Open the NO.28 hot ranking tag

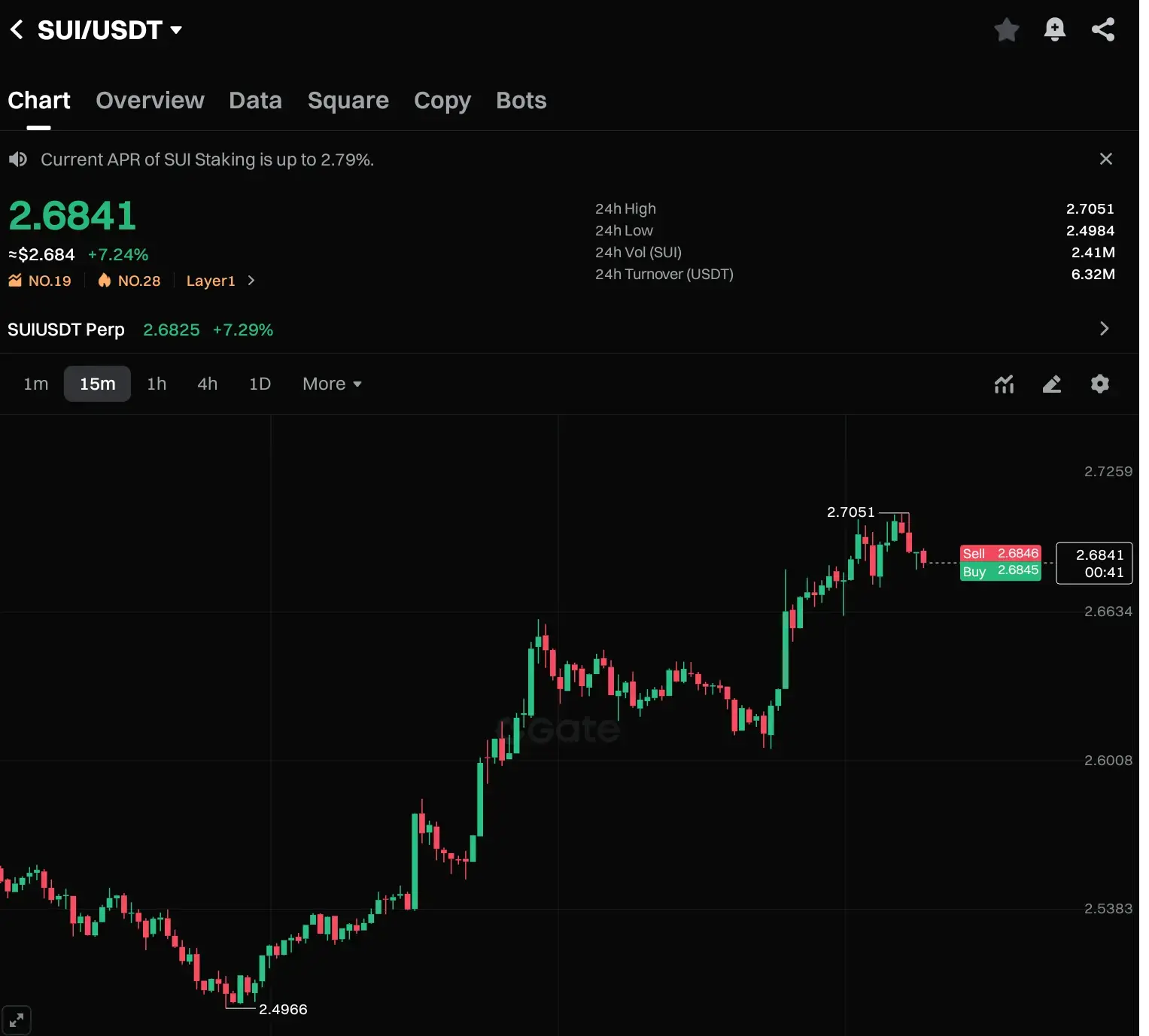129,281
